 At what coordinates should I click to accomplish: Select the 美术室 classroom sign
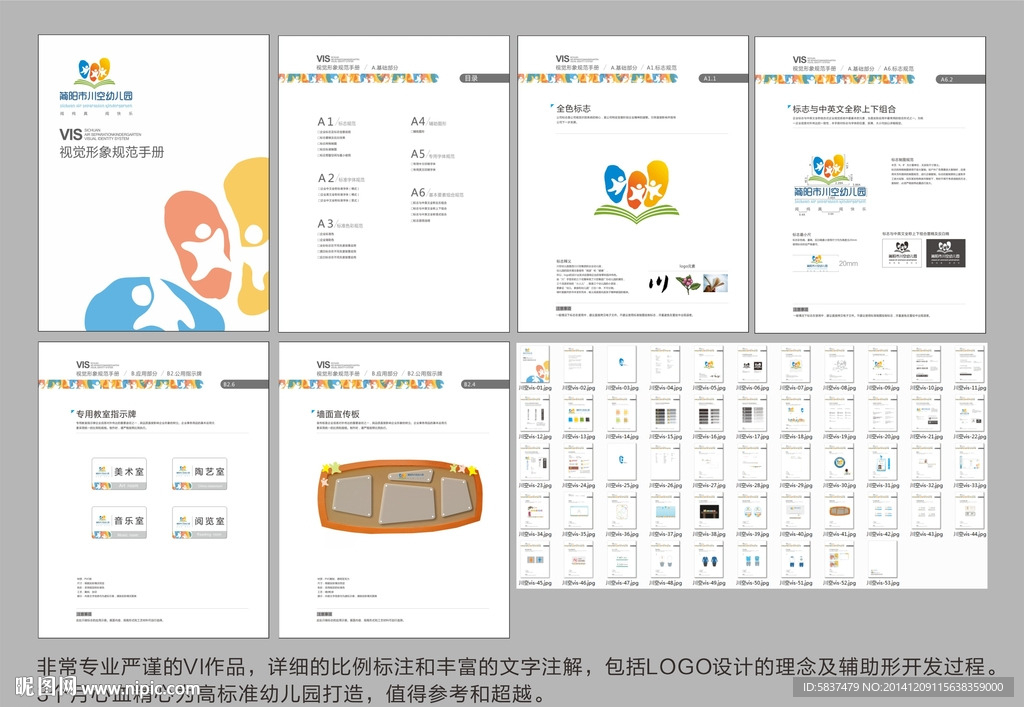pos(119,473)
